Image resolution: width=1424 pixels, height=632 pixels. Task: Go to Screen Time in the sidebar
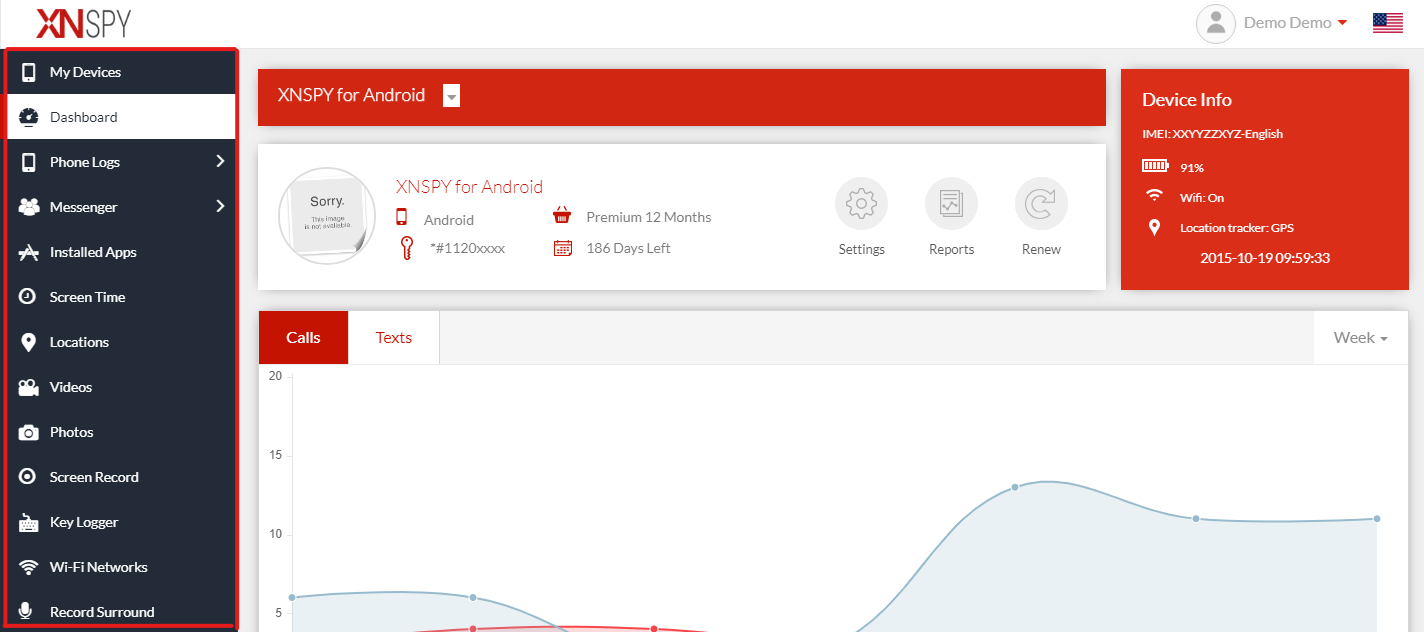[x=121, y=297]
